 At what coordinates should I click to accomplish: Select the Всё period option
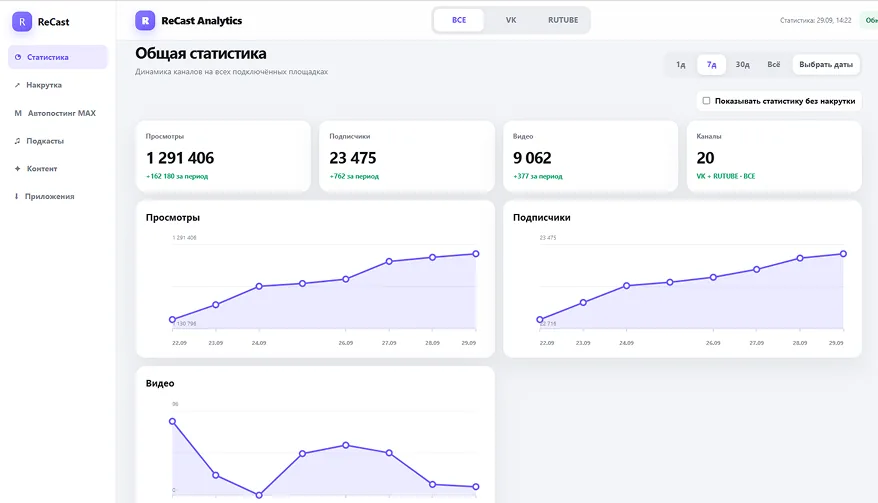point(773,64)
